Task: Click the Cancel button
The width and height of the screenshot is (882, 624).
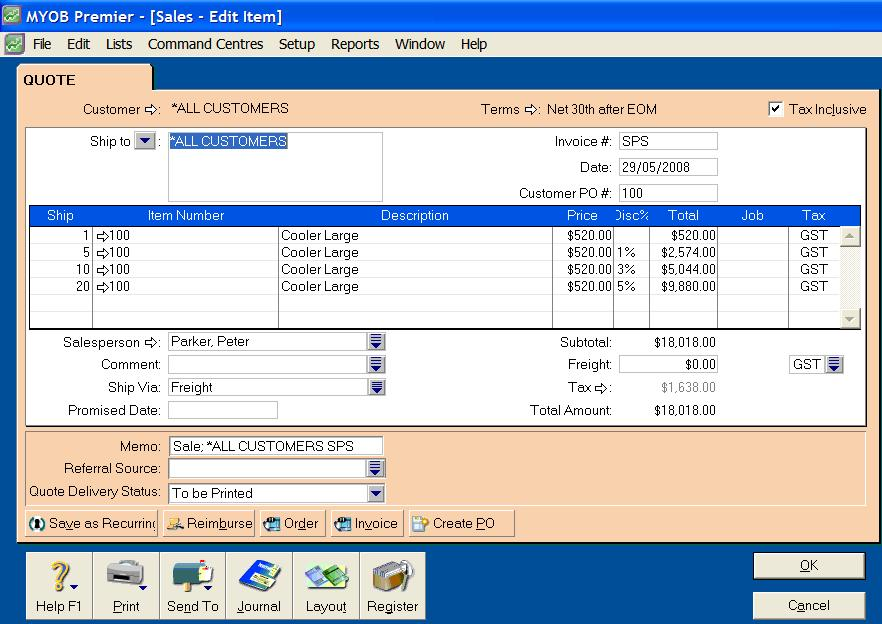Action: click(809, 605)
